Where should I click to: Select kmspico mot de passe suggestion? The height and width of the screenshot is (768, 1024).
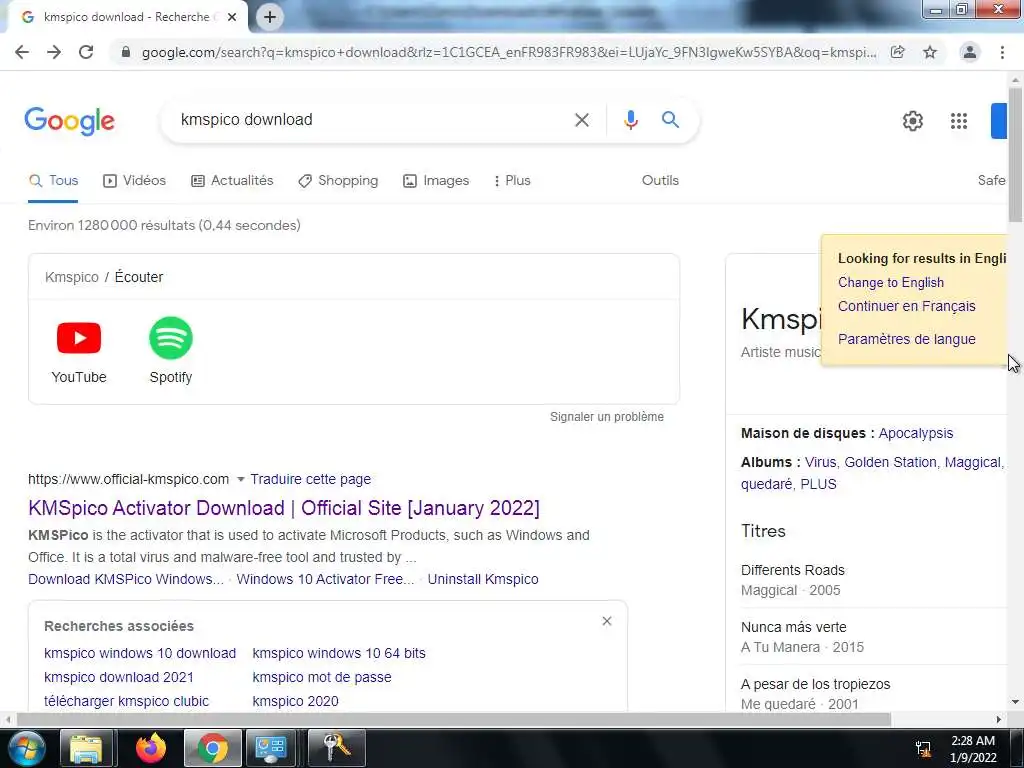322,678
